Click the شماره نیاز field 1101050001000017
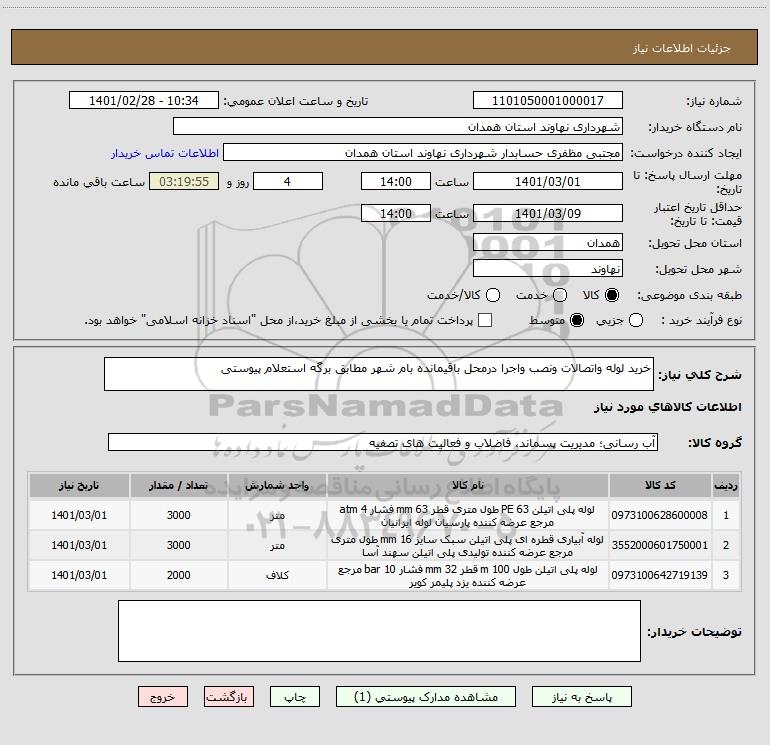Viewport: 770px width, 745px height. click(548, 101)
